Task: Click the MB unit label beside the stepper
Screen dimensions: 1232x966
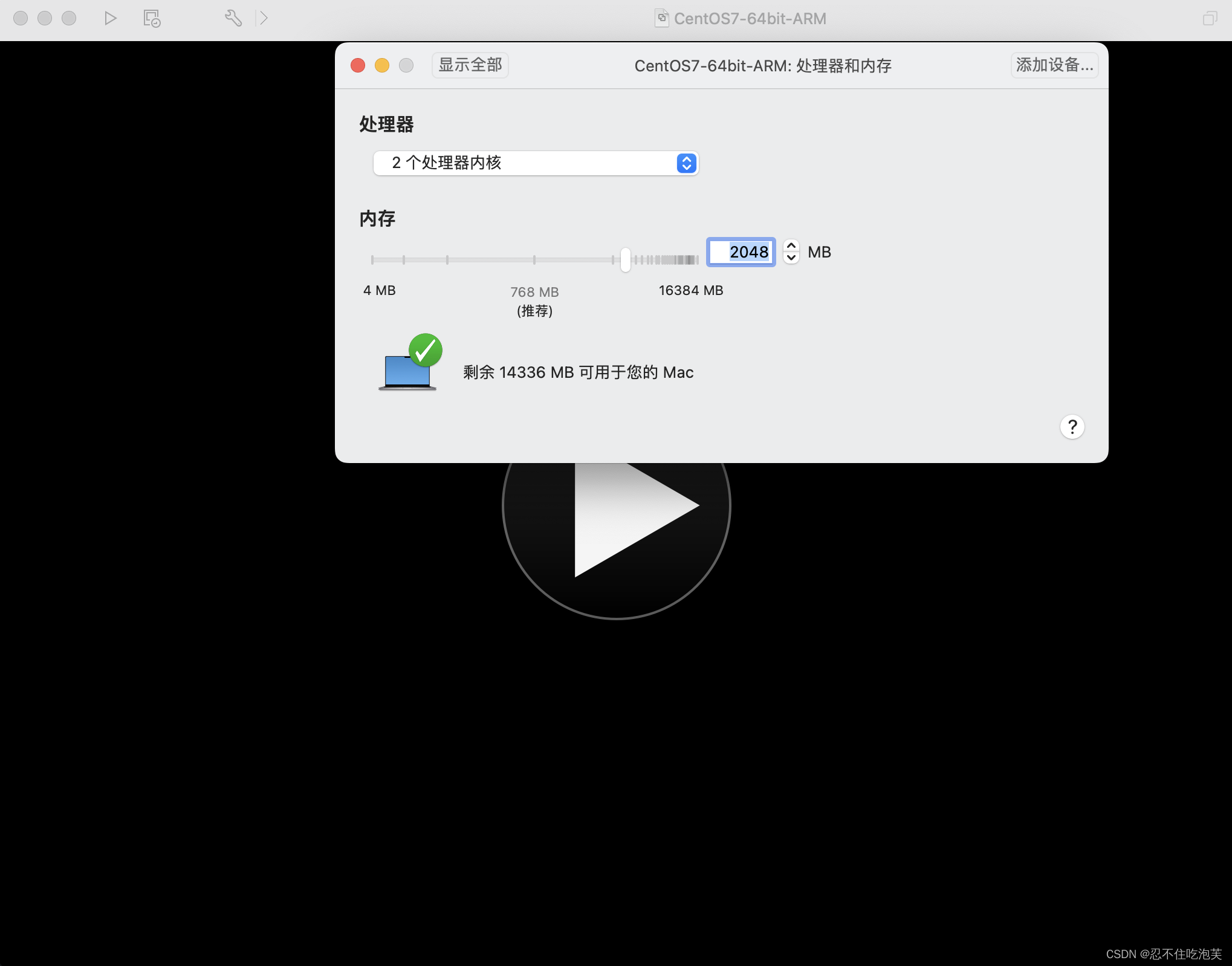Action: [x=820, y=252]
